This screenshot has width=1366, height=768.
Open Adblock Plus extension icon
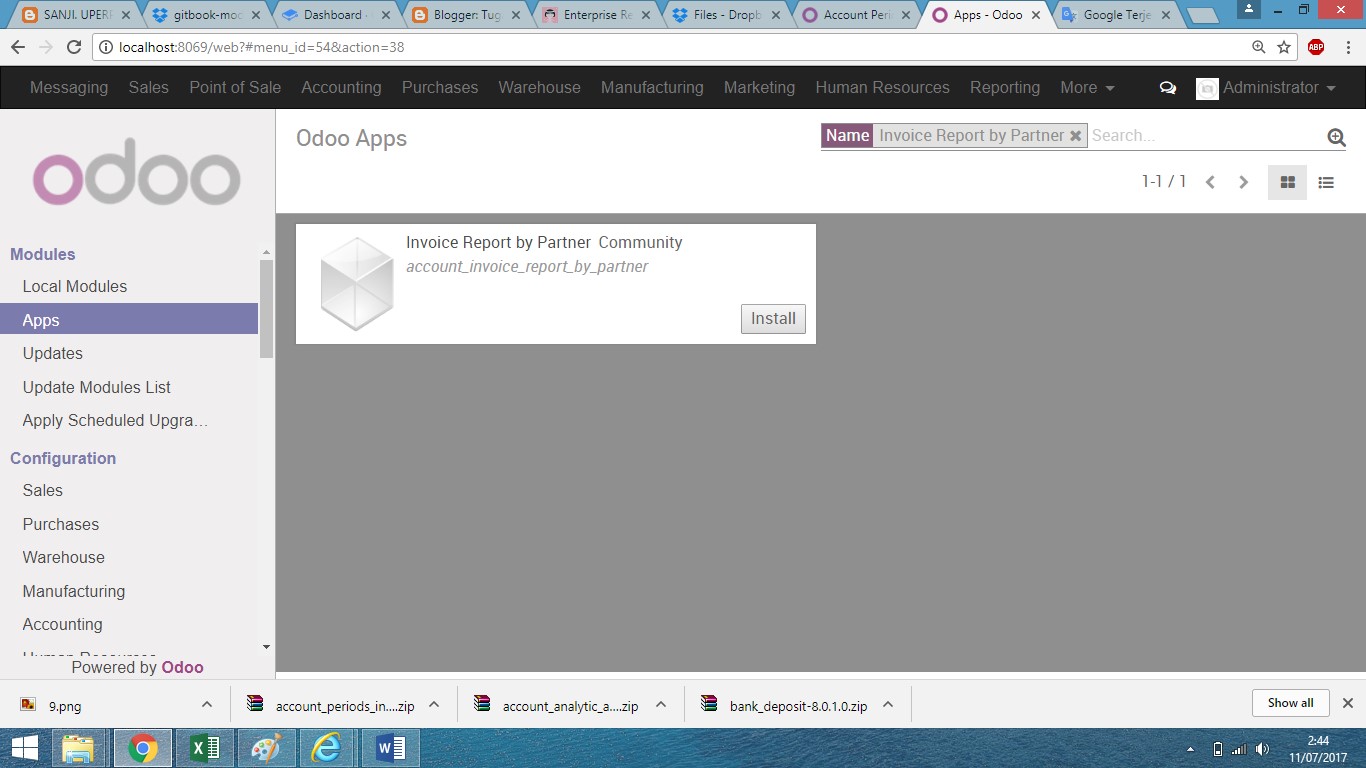(x=1316, y=47)
